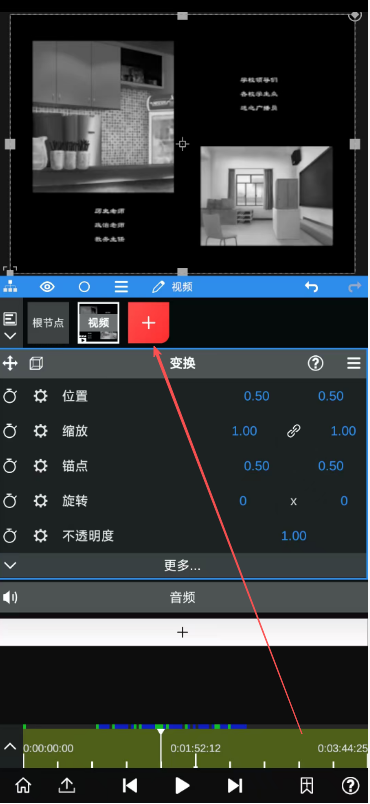Add new layer with red plus button
This screenshot has width=370, height=804.
click(x=149, y=323)
